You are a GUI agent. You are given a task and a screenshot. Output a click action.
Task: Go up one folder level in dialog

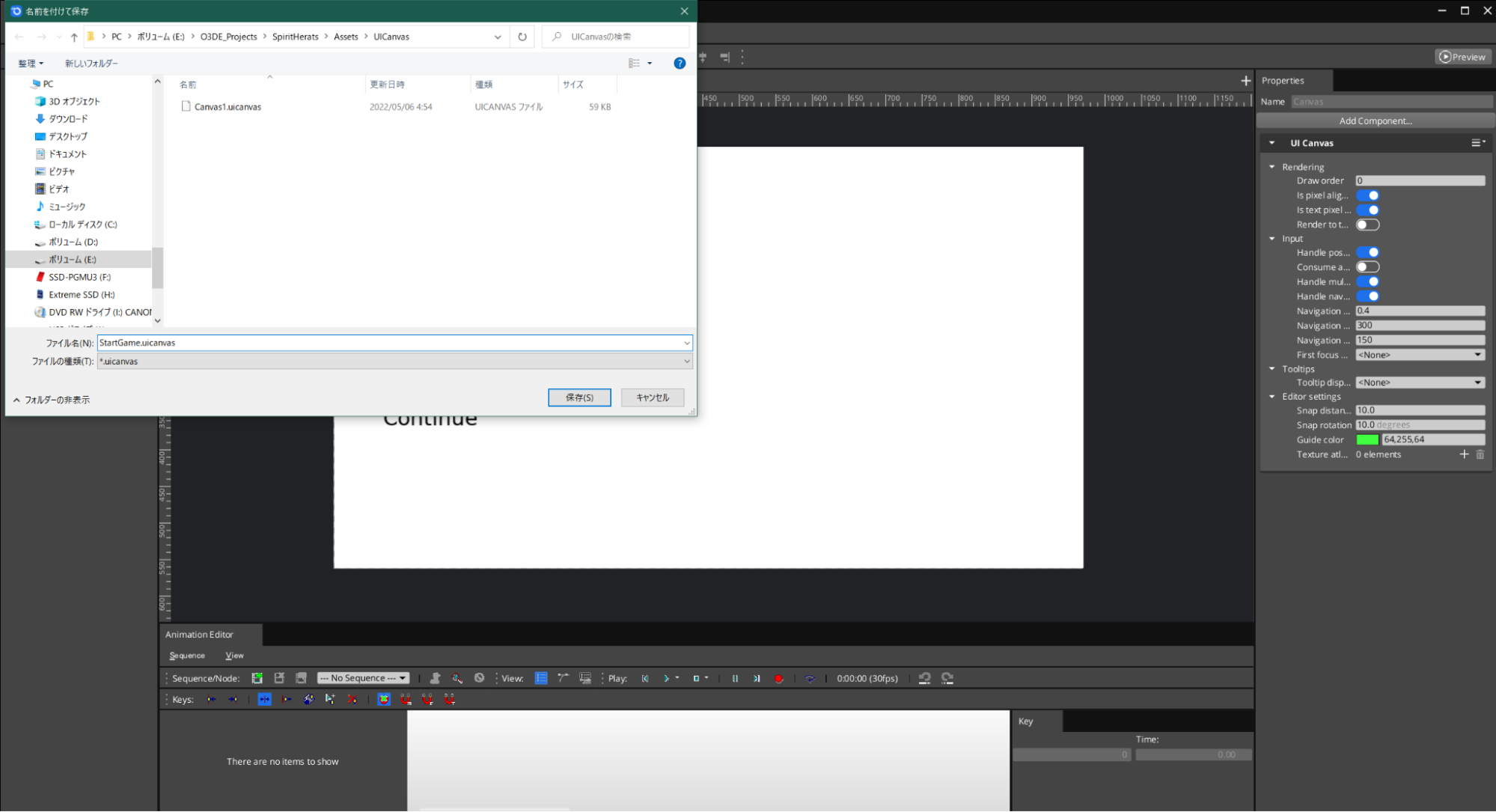(74, 36)
